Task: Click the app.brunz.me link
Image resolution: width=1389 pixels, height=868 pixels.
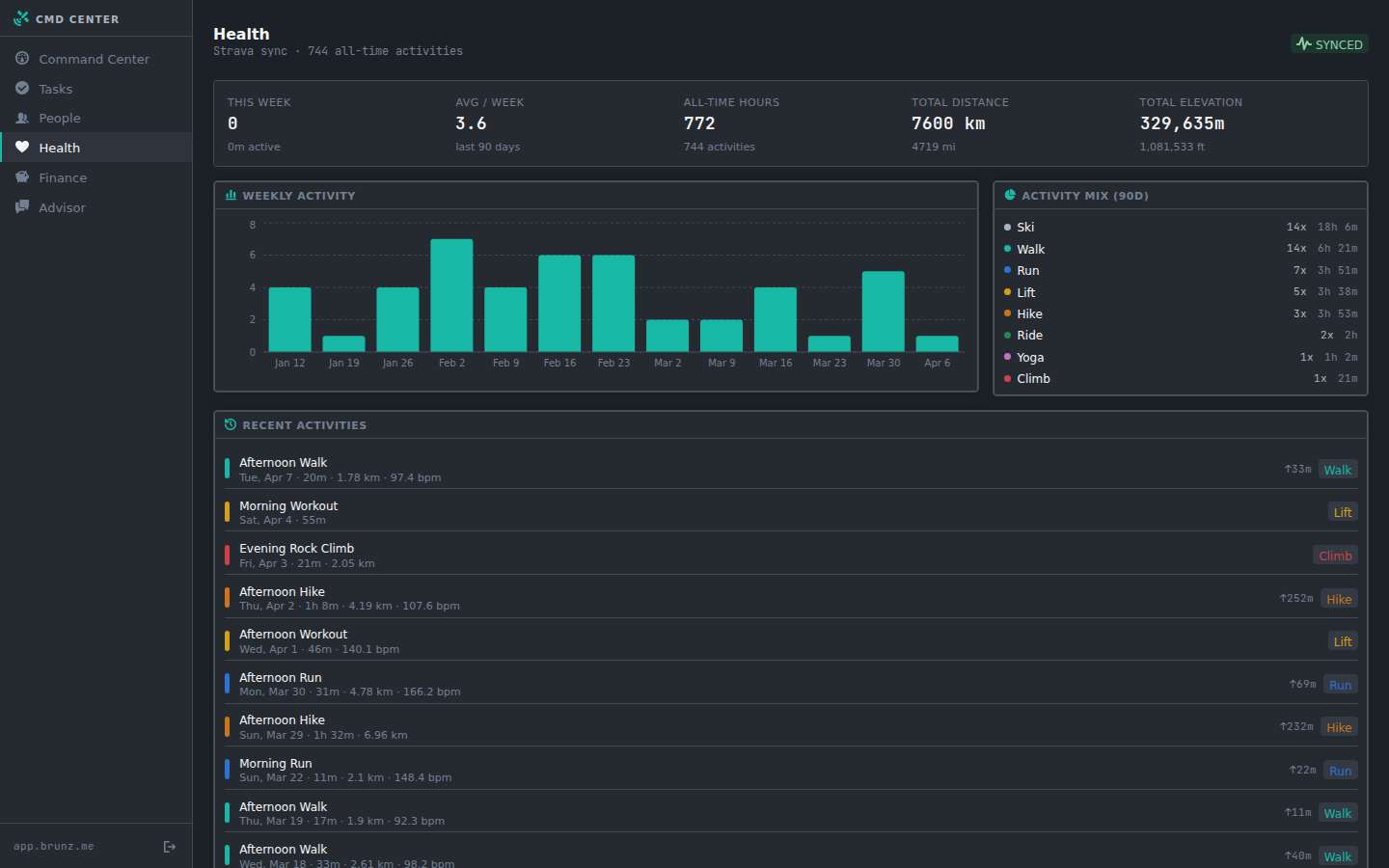Action: tap(54, 847)
